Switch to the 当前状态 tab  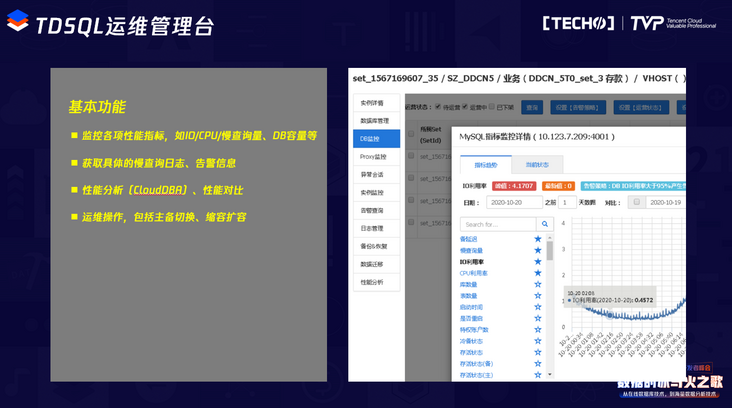537,165
